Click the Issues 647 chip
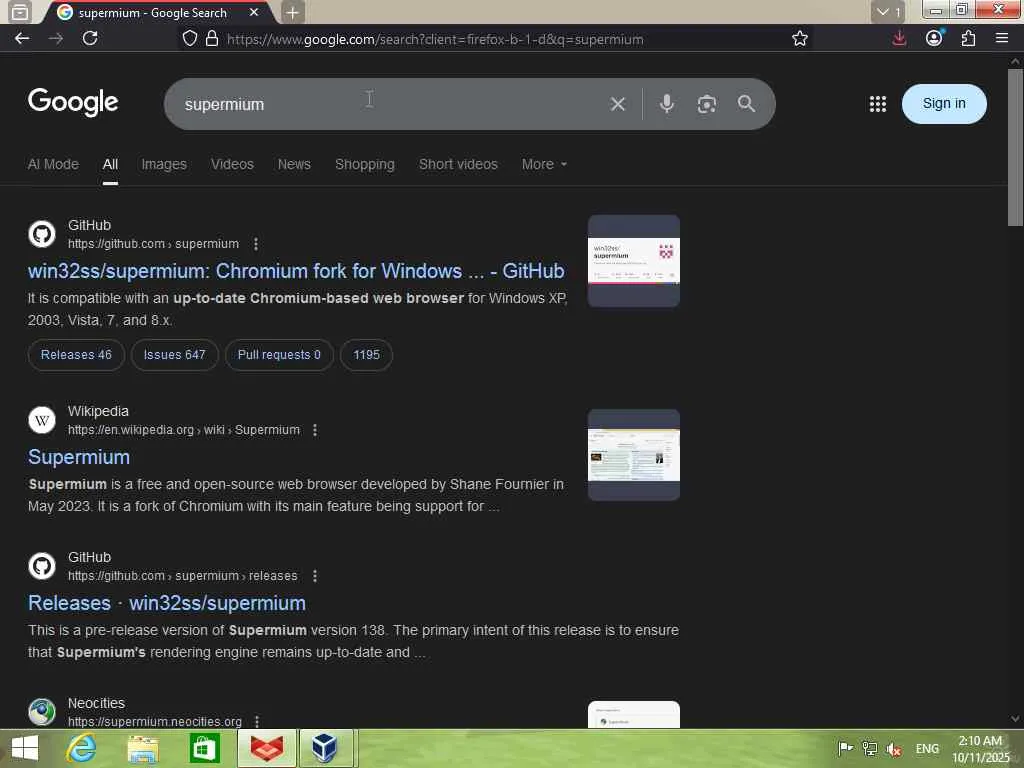The height and width of the screenshot is (768, 1024). pos(174,355)
